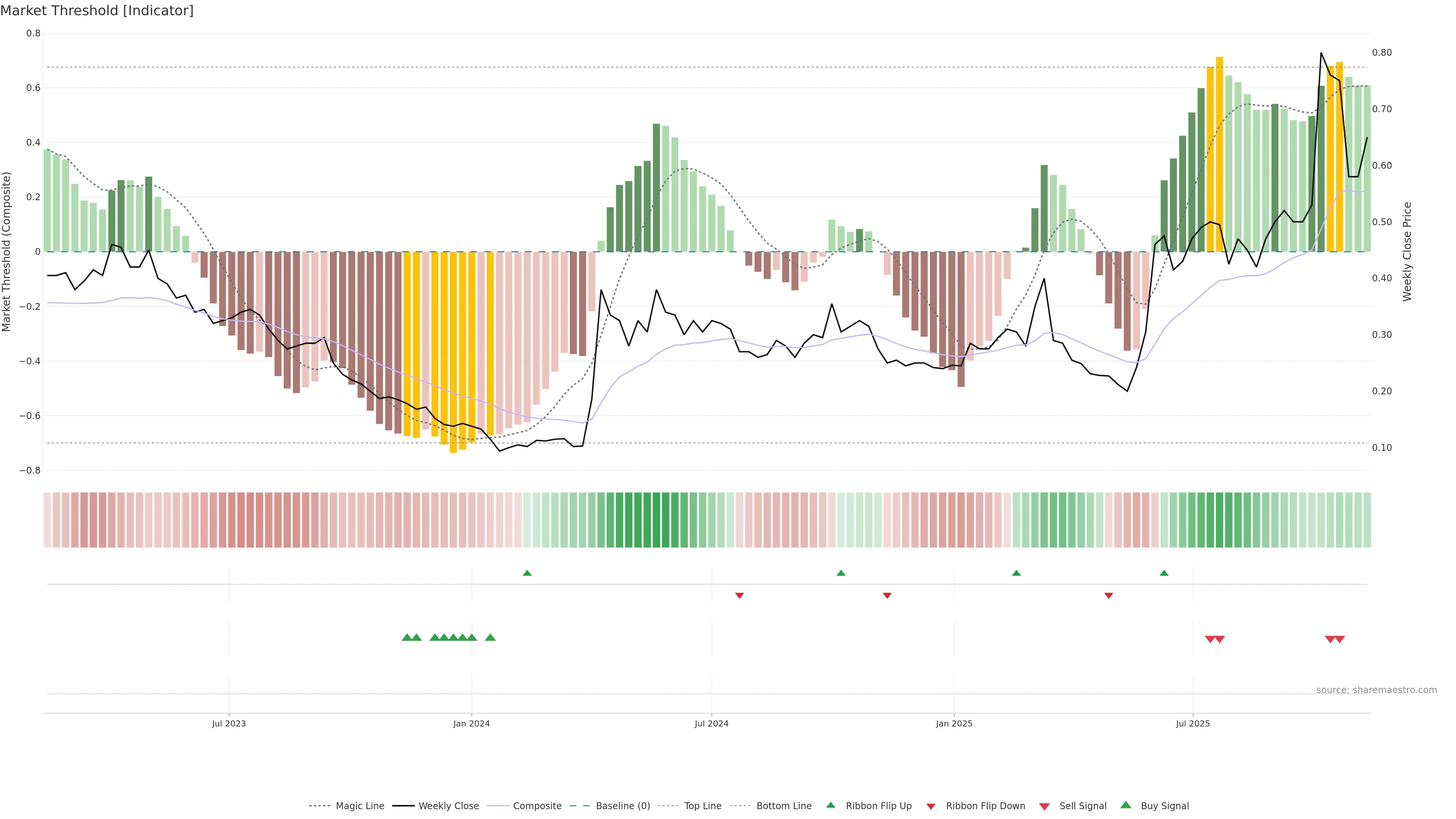Click Sell Signal legend red triangle icon
This screenshot has height=819, width=1456.
(1045, 806)
